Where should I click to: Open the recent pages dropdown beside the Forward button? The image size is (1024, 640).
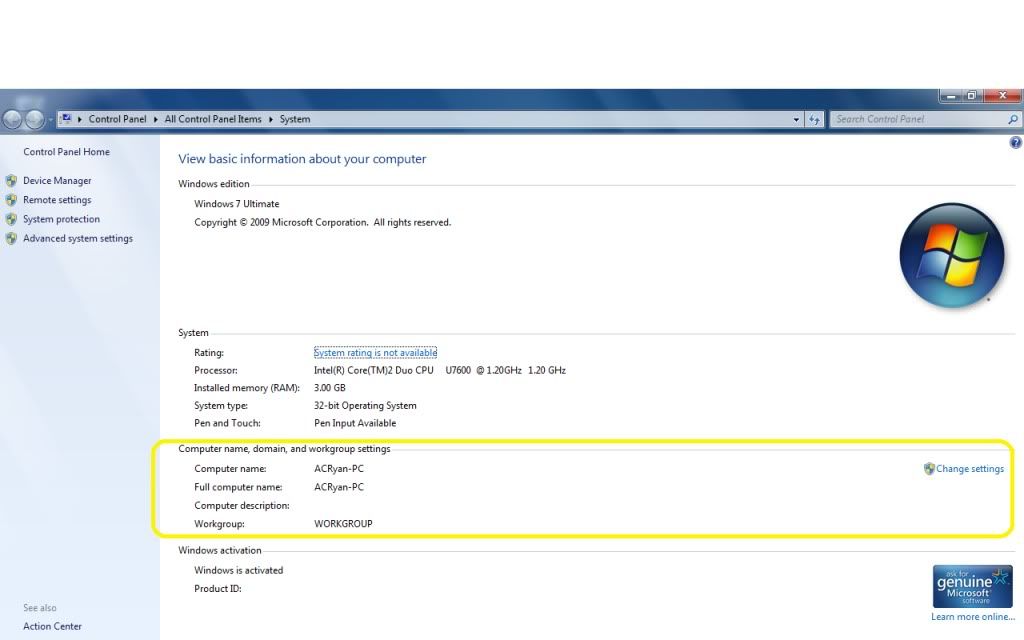click(50, 120)
